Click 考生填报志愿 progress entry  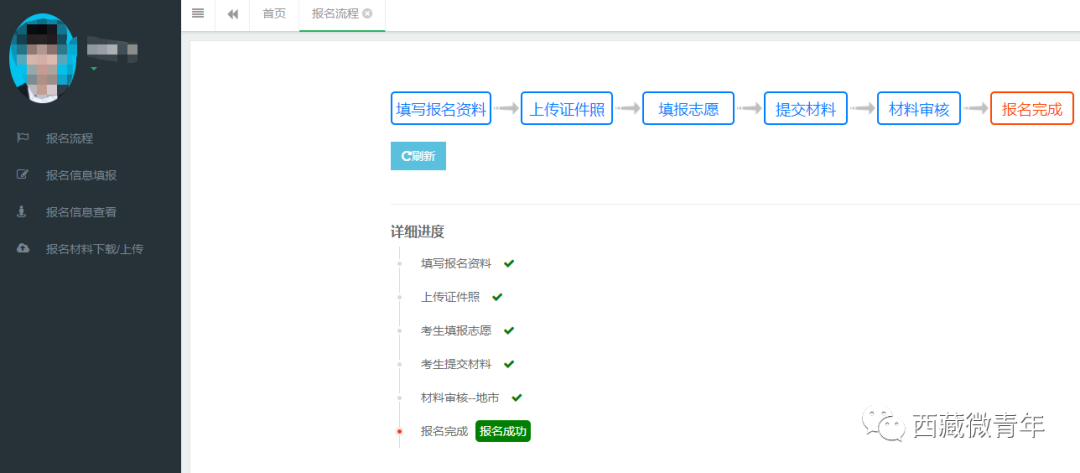[456, 330]
